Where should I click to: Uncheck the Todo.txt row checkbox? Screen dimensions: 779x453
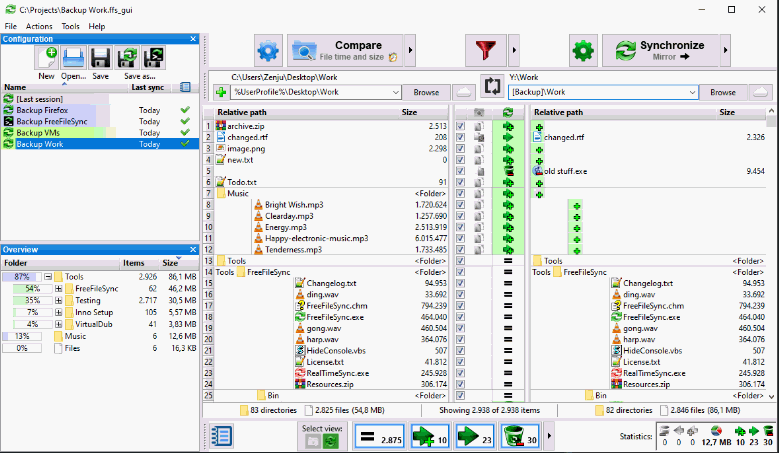click(x=461, y=182)
